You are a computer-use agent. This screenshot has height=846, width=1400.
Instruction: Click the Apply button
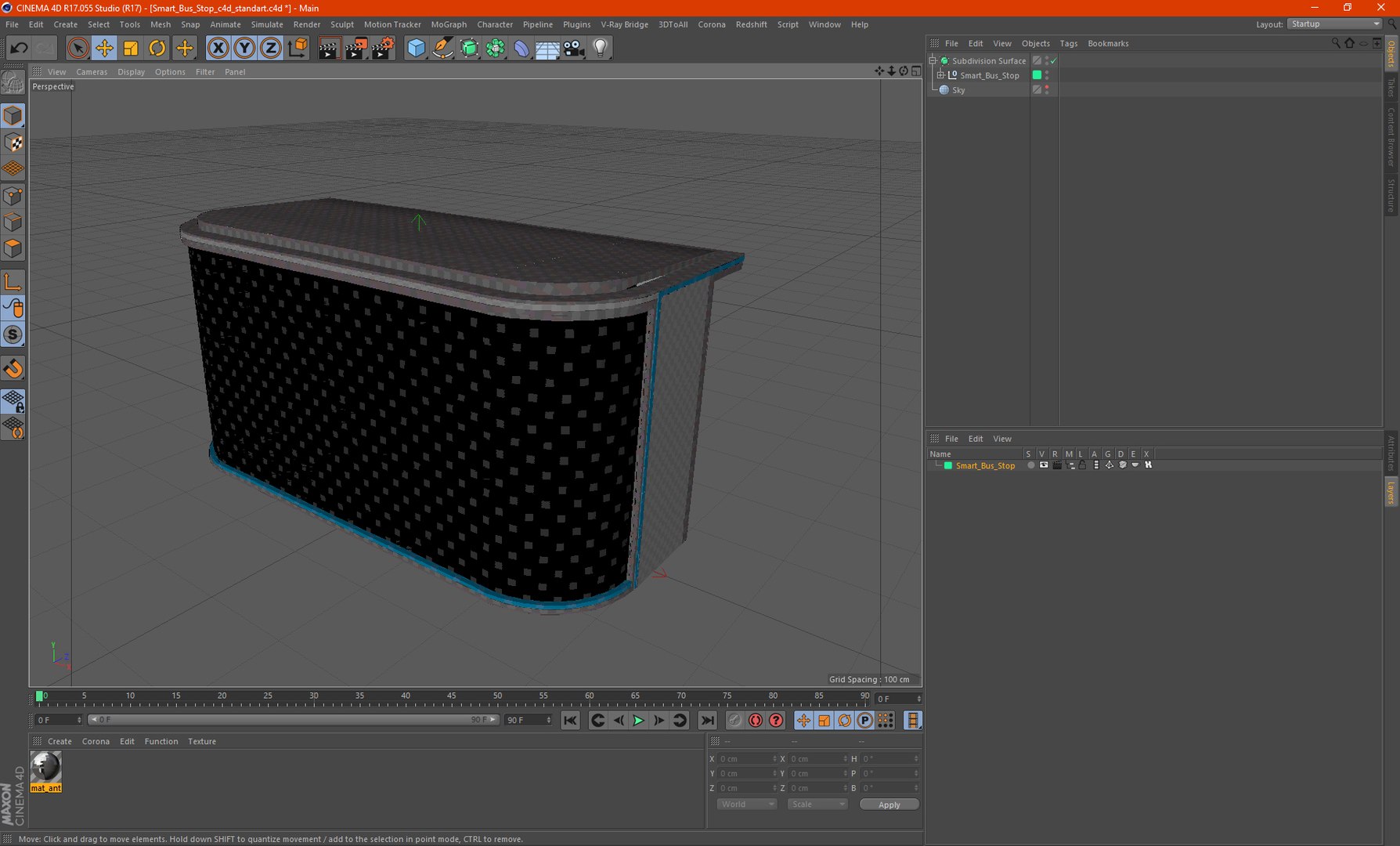tap(889, 804)
